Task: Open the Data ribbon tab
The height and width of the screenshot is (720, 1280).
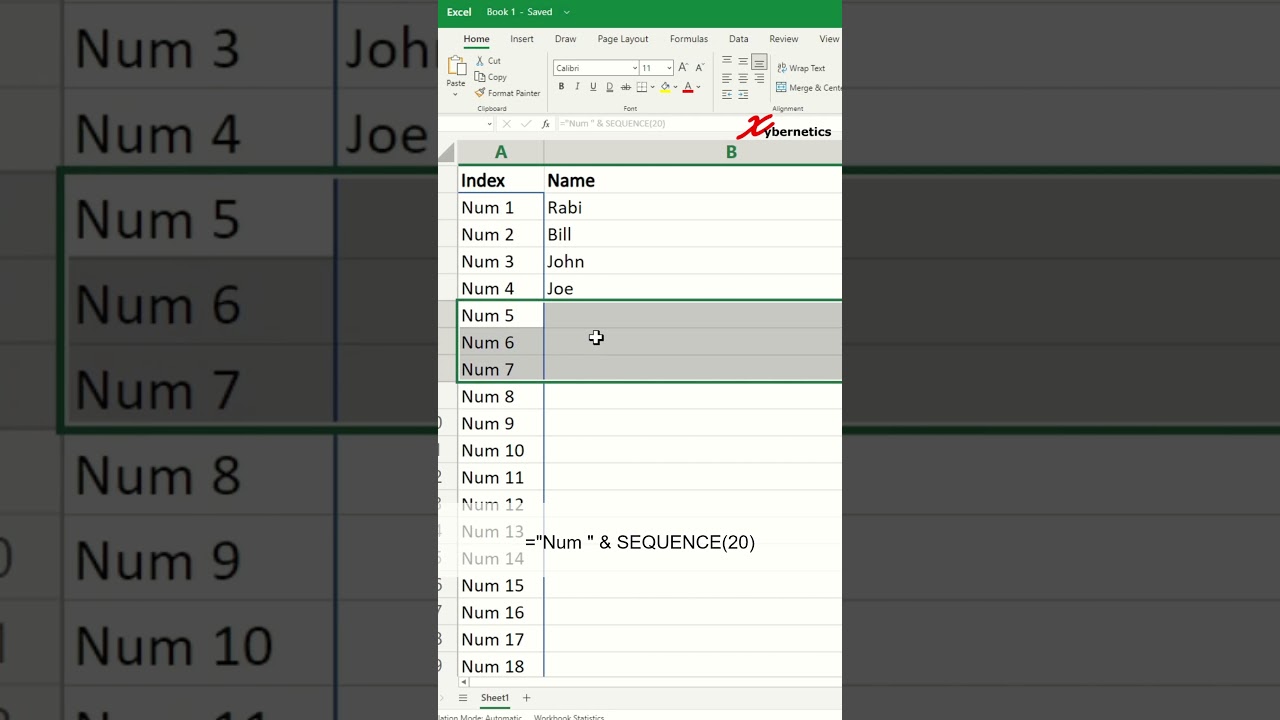Action: (x=738, y=39)
